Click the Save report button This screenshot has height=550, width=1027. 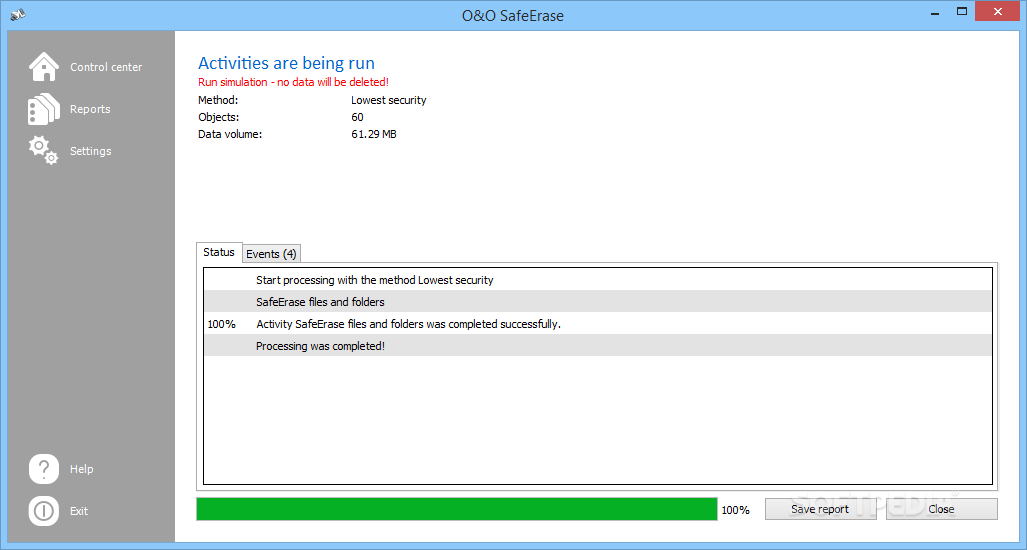pyautogui.click(x=820, y=509)
